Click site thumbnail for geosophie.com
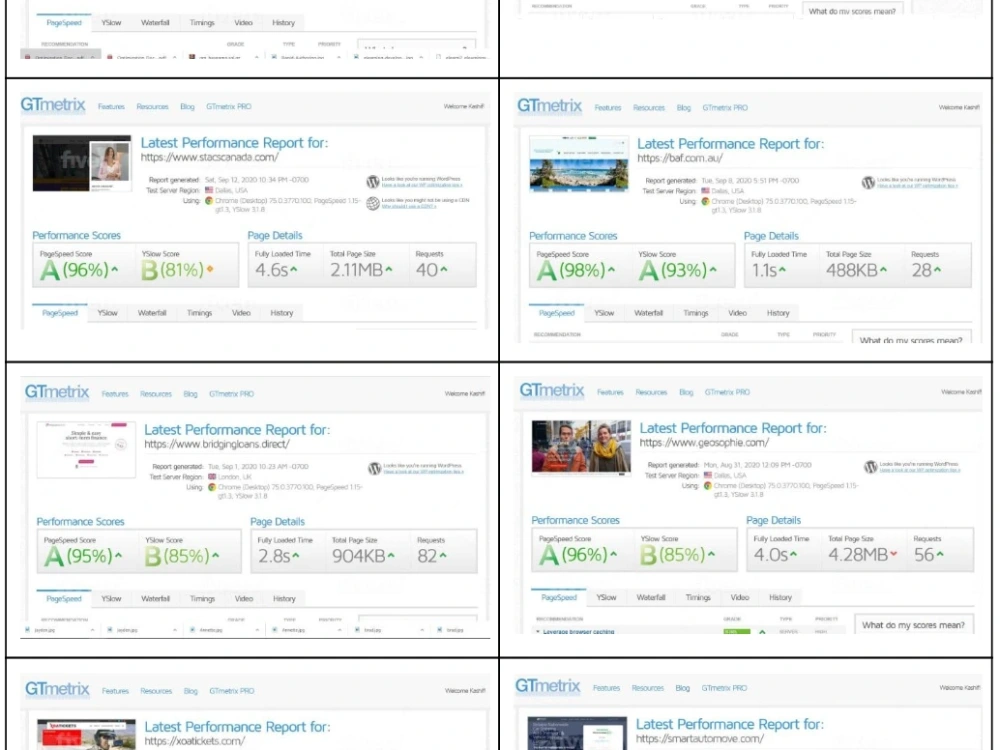This screenshot has width=1000, height=750. pyautogui.click(x=581, y=448)
